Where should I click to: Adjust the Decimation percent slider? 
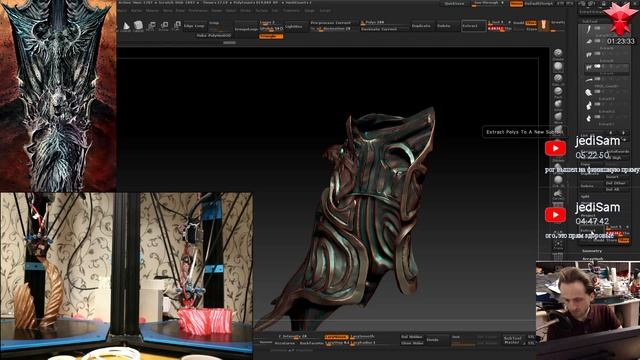click(x=331, y=29)
